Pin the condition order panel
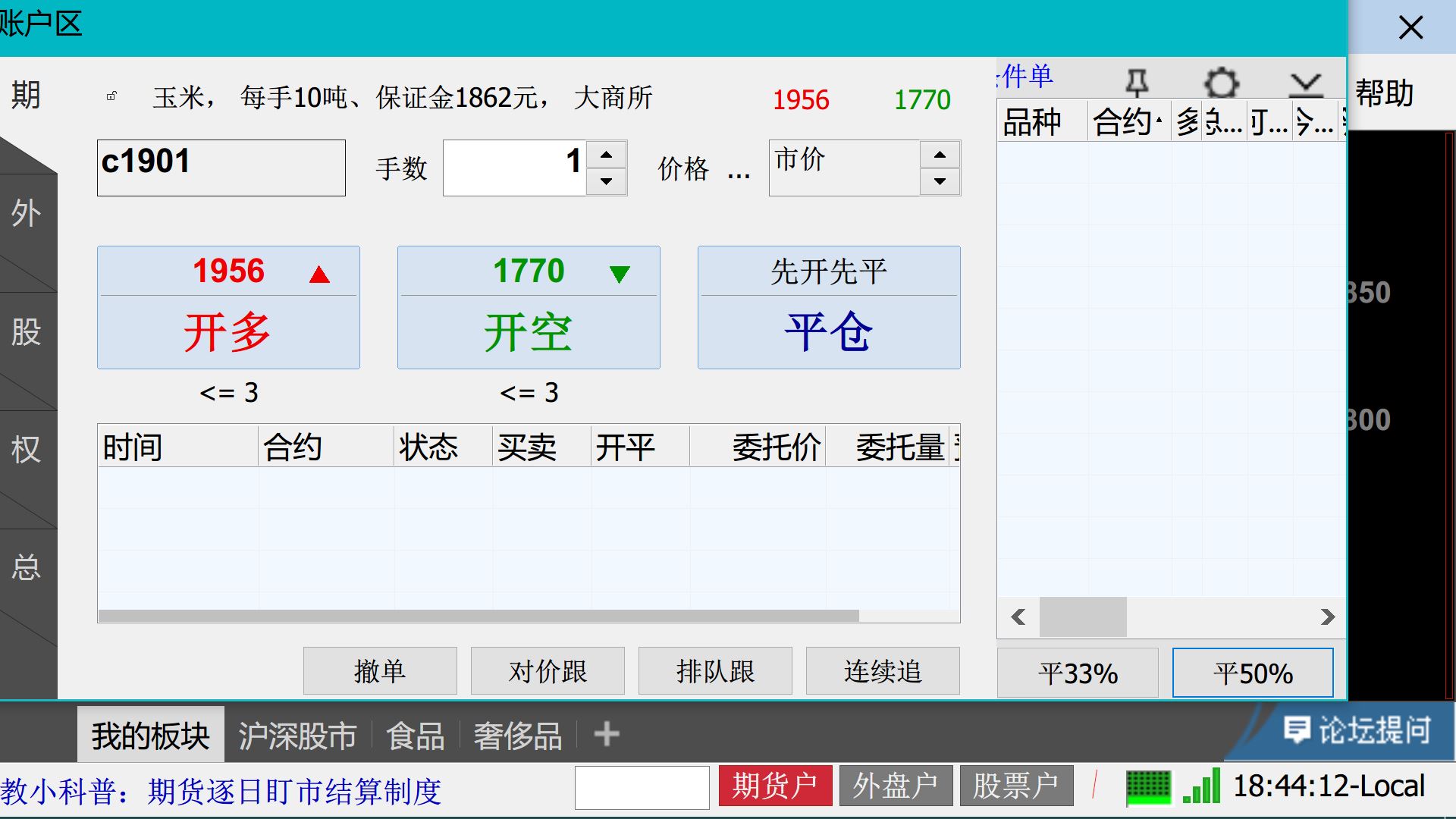The image size is (1456, 819). tap(1136, 82)
